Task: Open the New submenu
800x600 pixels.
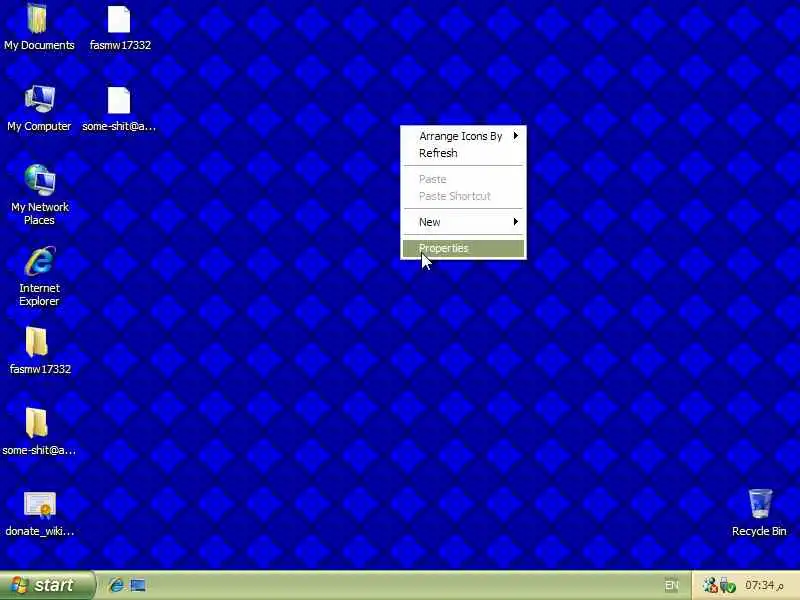Action: tap(463, 222)
